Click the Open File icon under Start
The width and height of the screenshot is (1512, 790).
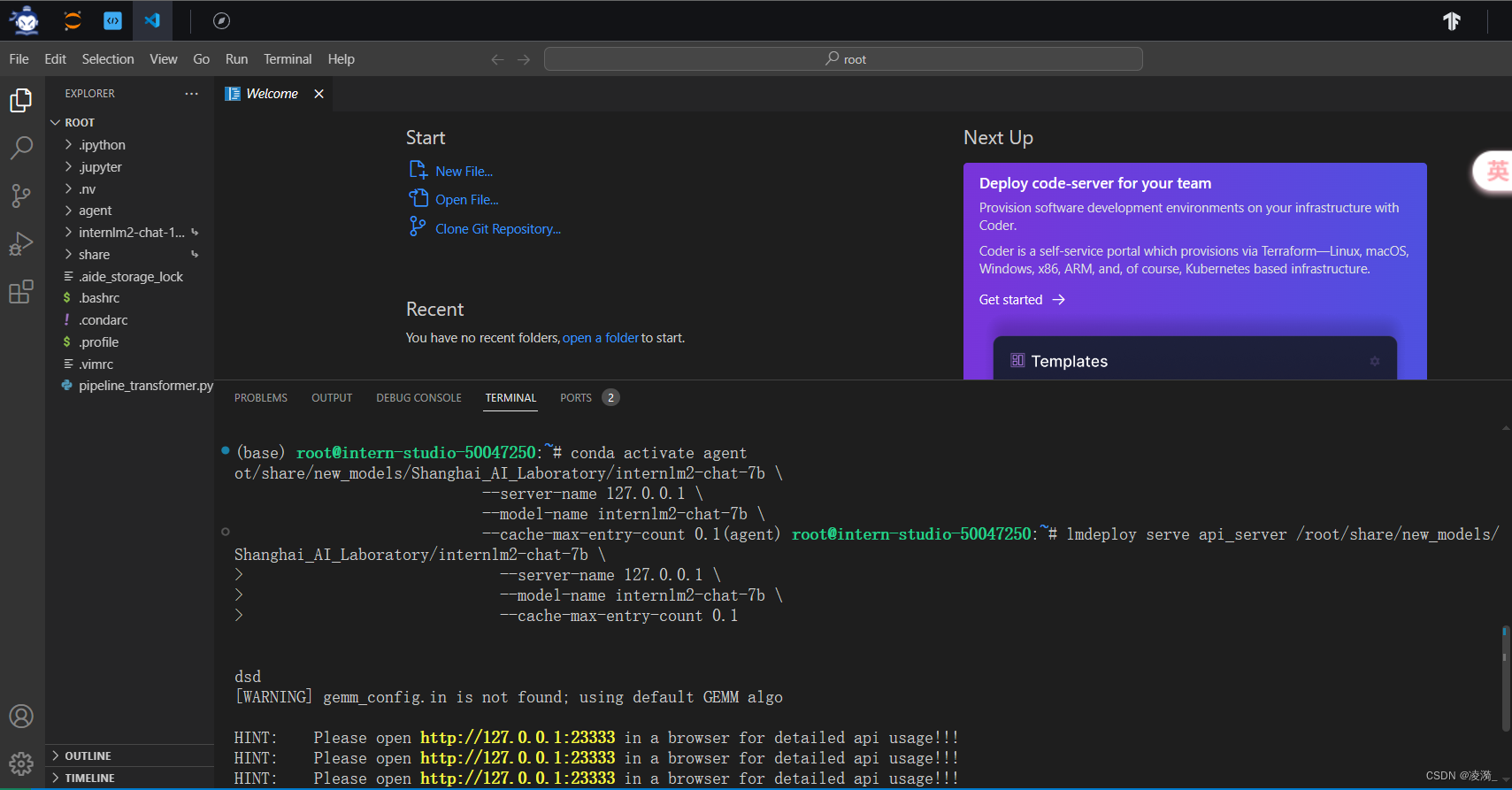418,198
